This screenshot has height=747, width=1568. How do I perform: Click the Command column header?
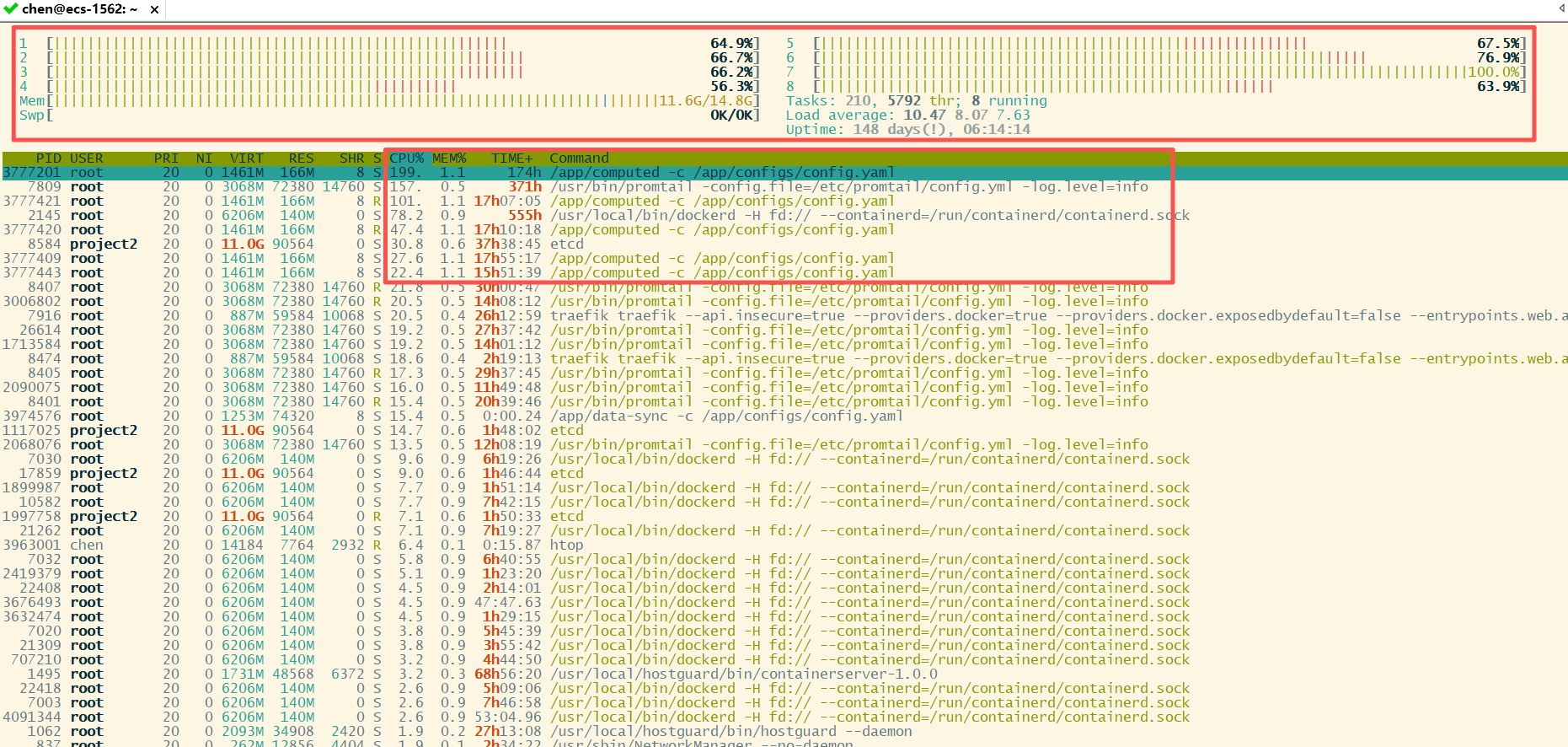pyautogui.click(x=579, y=159)
